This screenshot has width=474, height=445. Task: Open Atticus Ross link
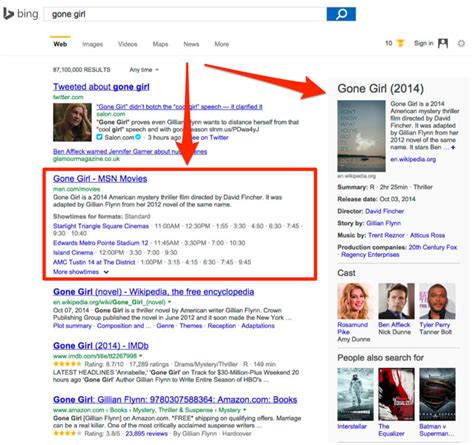click(x=427, y=235)
